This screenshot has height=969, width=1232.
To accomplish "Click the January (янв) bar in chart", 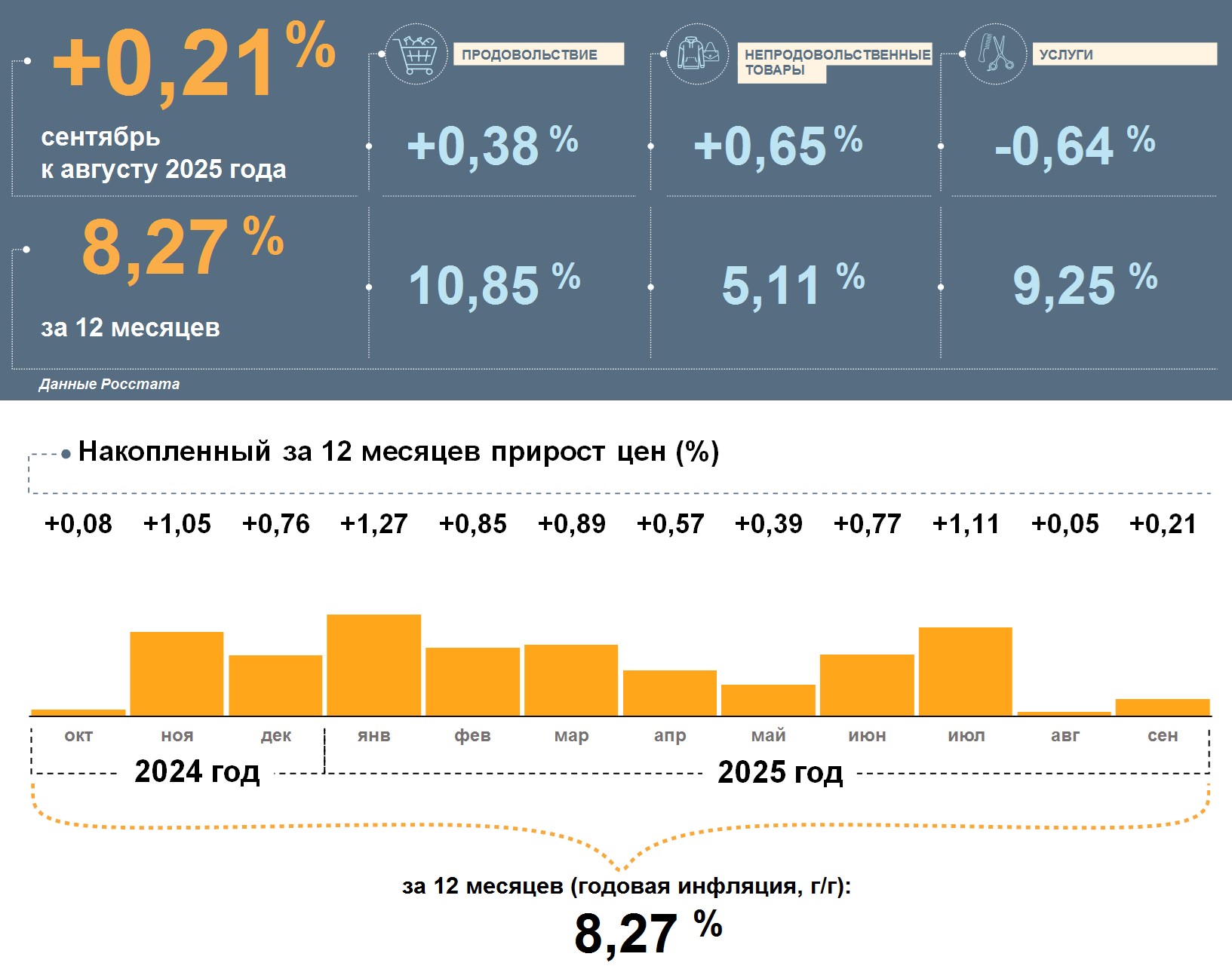I will [x=373, y=665].
